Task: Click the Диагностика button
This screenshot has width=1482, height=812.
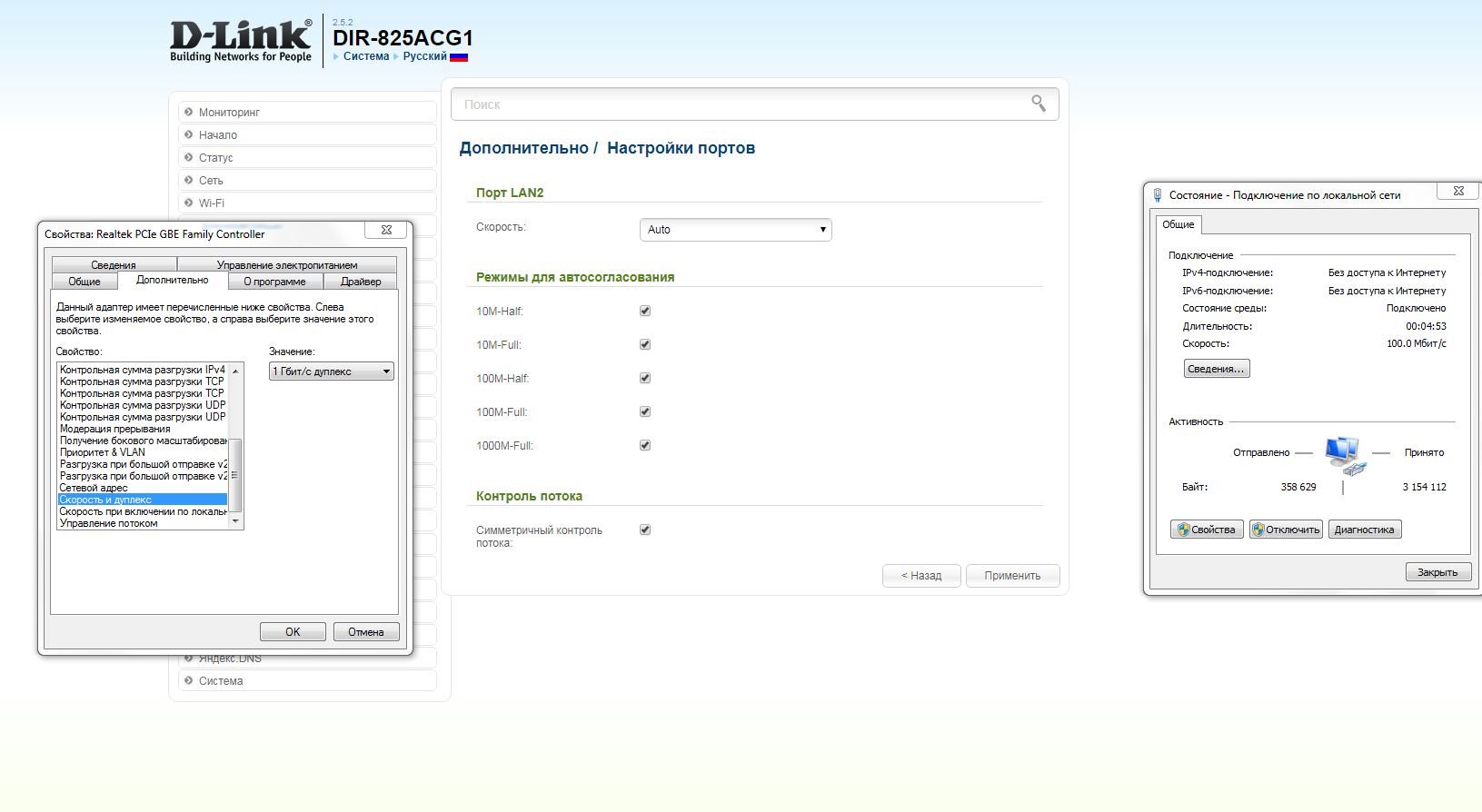Action: (1364, 530)
